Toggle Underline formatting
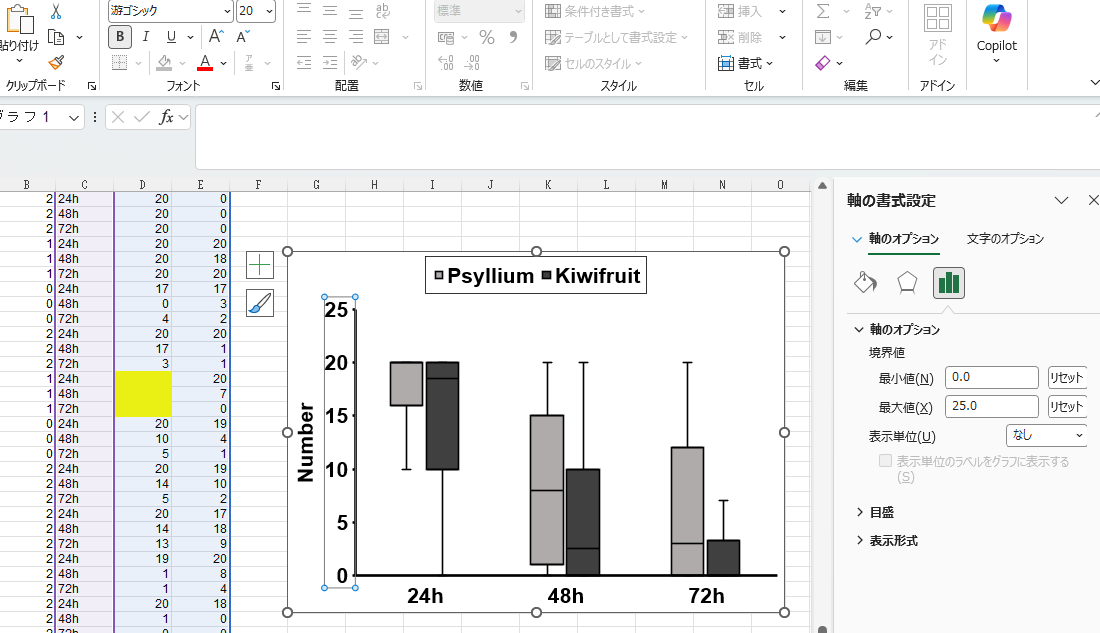Image resolution: width=1100 pixels, height=633 pixels. point(171,36)
